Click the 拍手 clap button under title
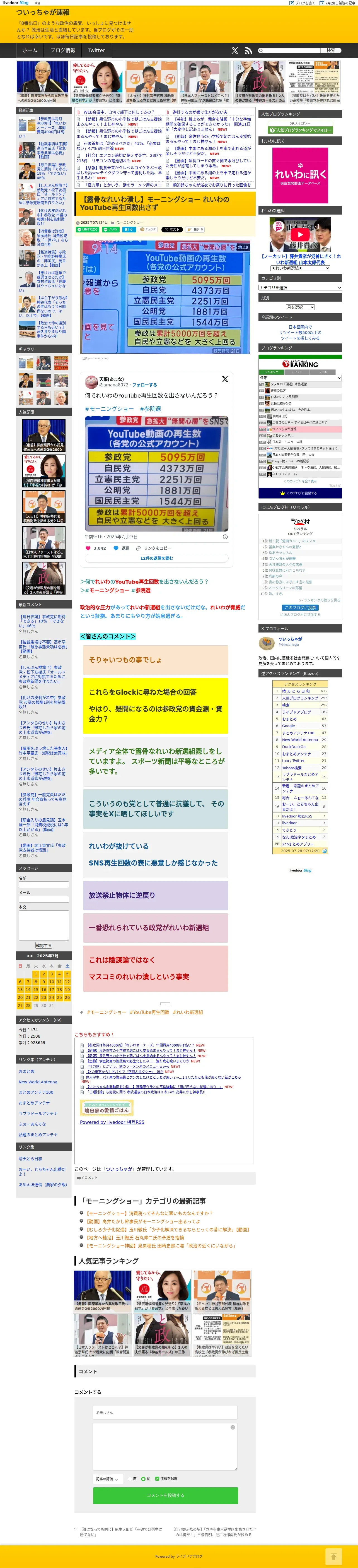The height and width of the screenshot is (1568, 358). pos(195,229)
